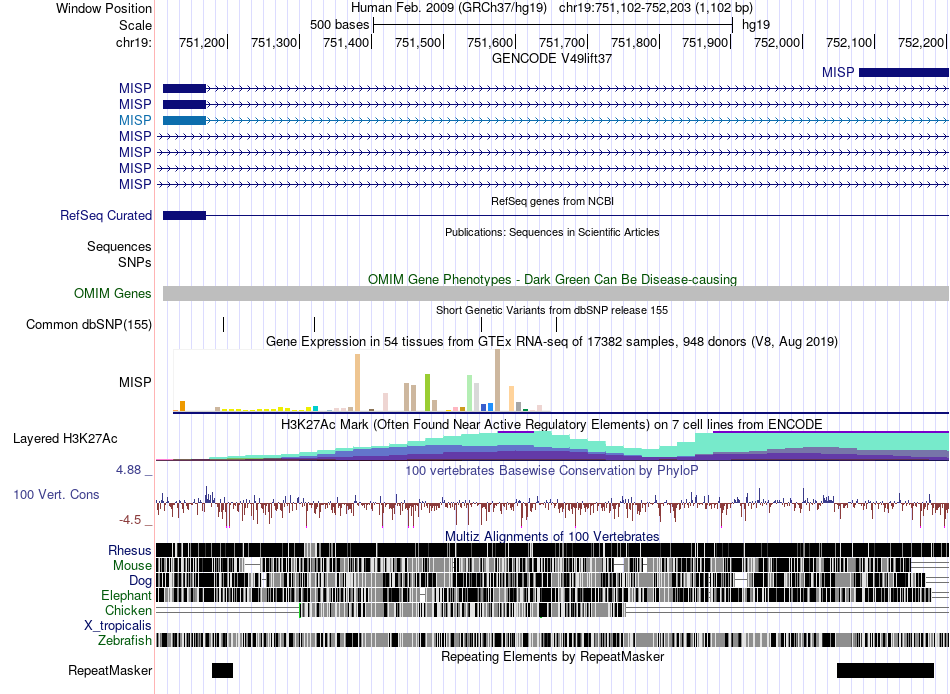Screen dimensions: 950x694
Task: Click the X_tropicalis alignment label
Action: pos(118,626)
